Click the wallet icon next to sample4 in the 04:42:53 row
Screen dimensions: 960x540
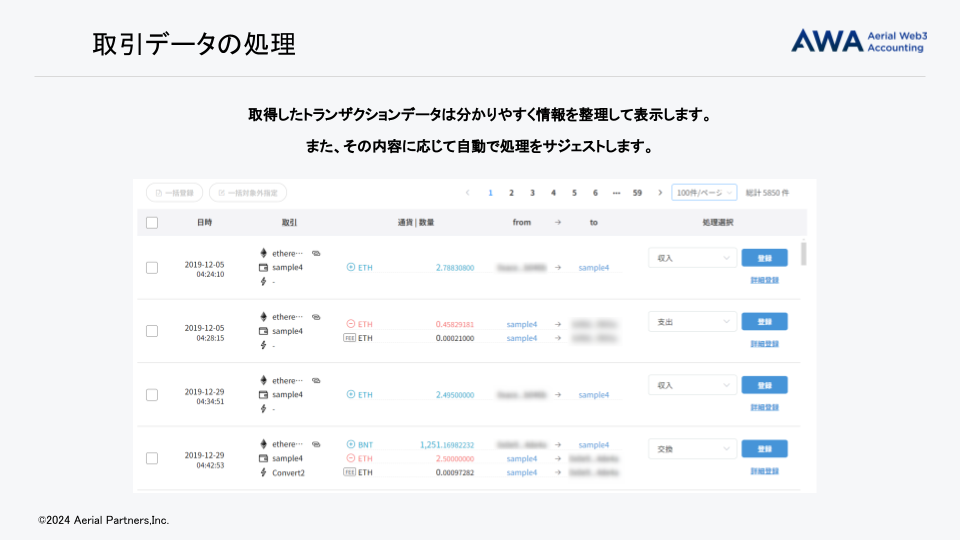pos(264,458)
